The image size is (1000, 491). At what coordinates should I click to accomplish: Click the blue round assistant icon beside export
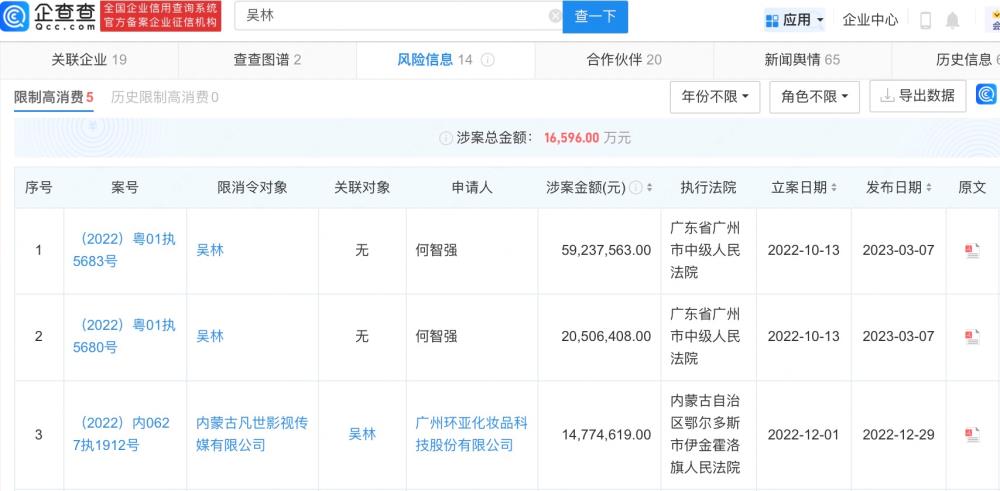click(986, 95)
